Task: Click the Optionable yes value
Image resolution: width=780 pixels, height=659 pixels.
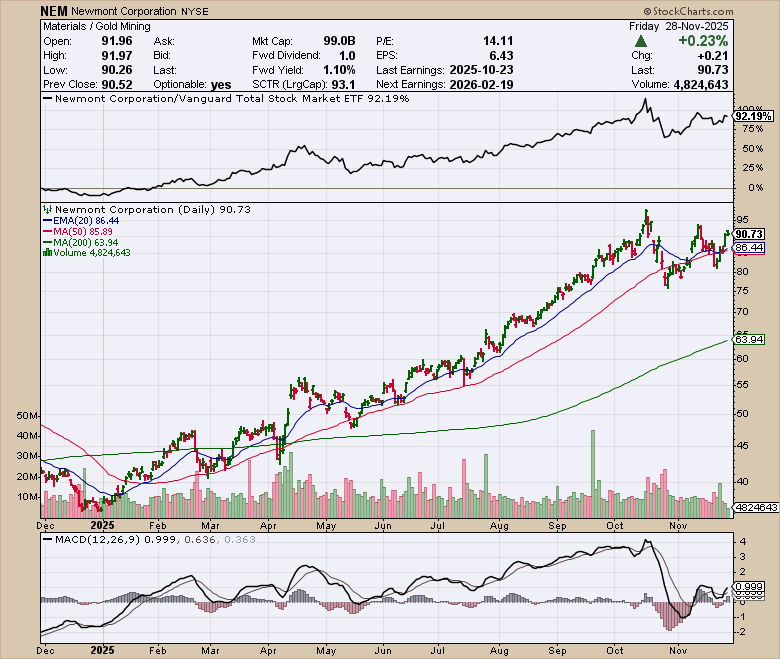Action: [221, 85]
